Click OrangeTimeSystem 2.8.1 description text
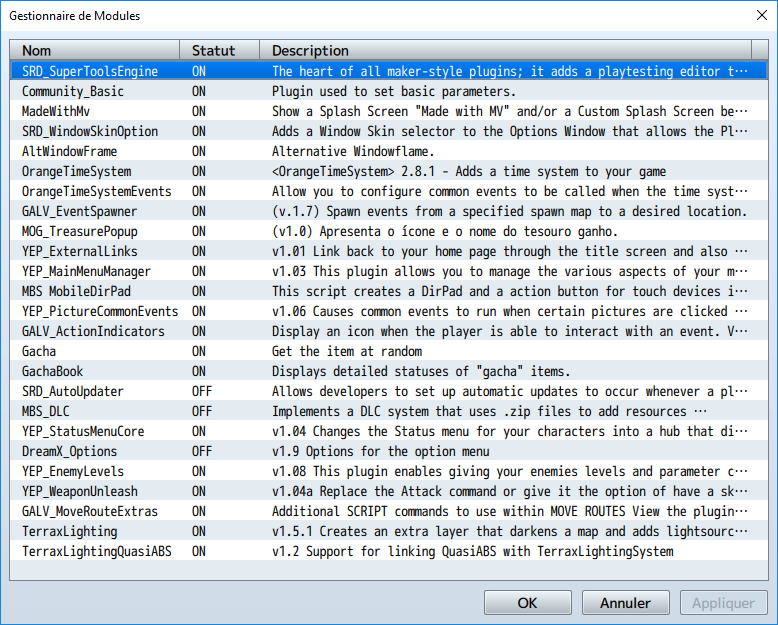This screenshot has height=625, width=778. pos(469,171)
